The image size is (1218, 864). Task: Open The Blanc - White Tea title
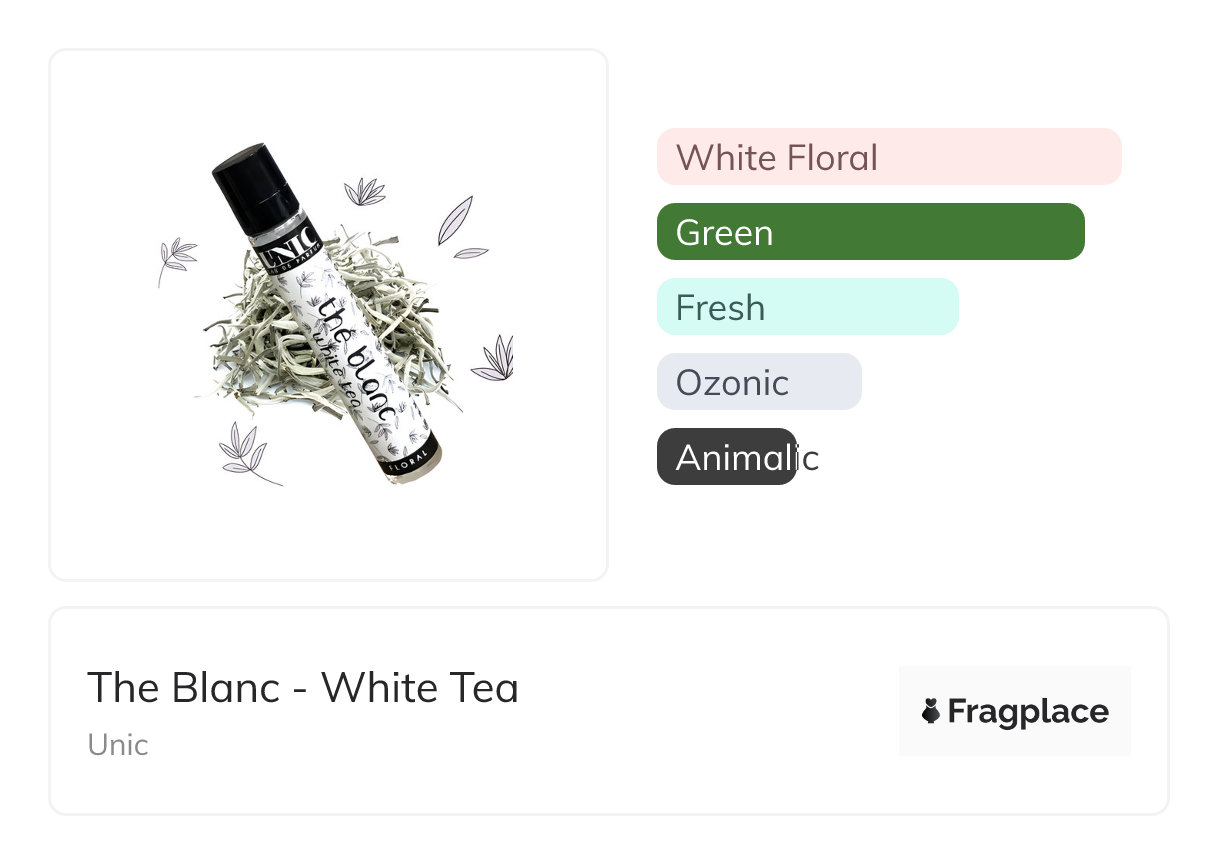tap(303, 688)
